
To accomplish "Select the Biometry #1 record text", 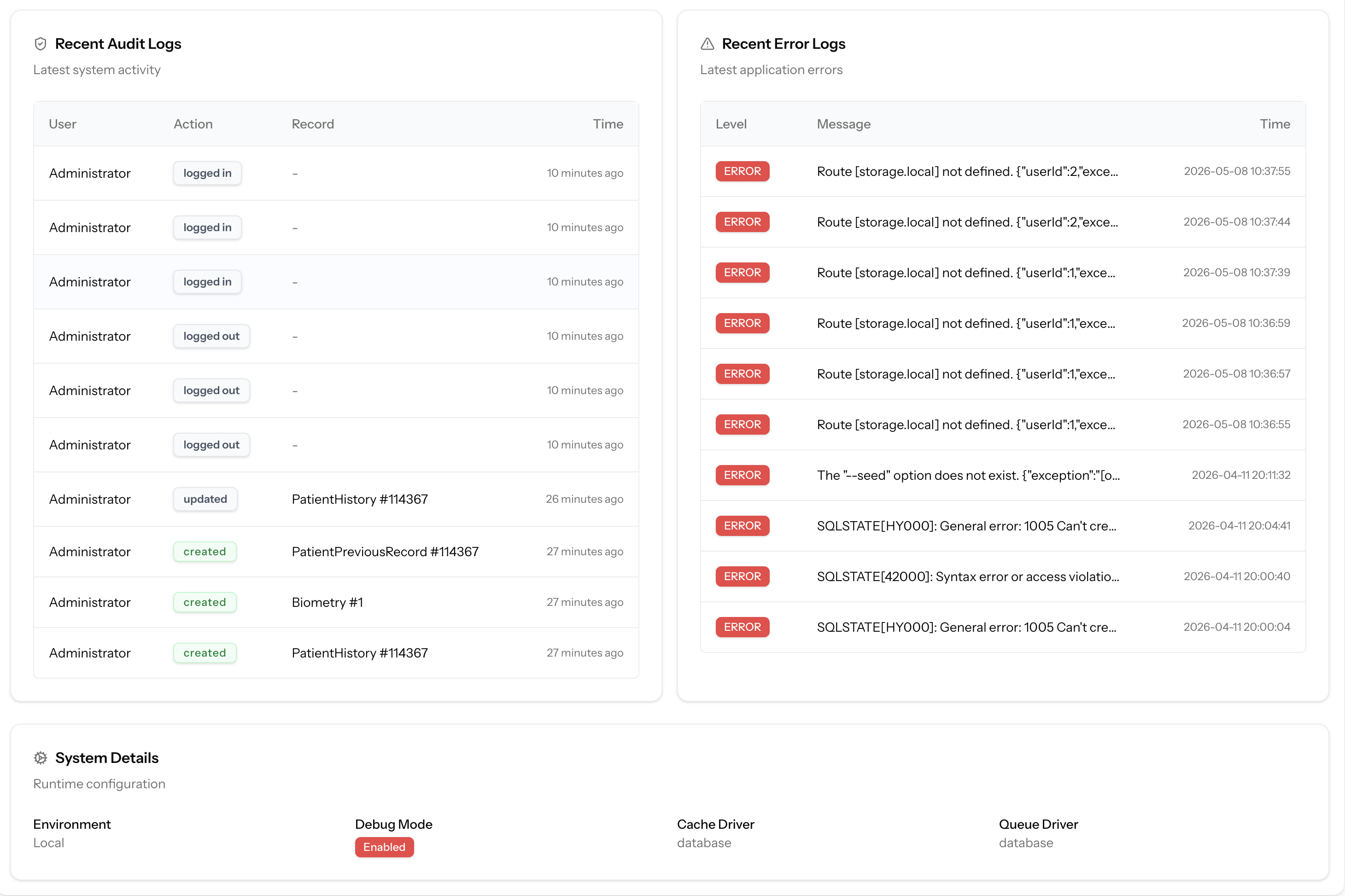I will coord(327,602).
